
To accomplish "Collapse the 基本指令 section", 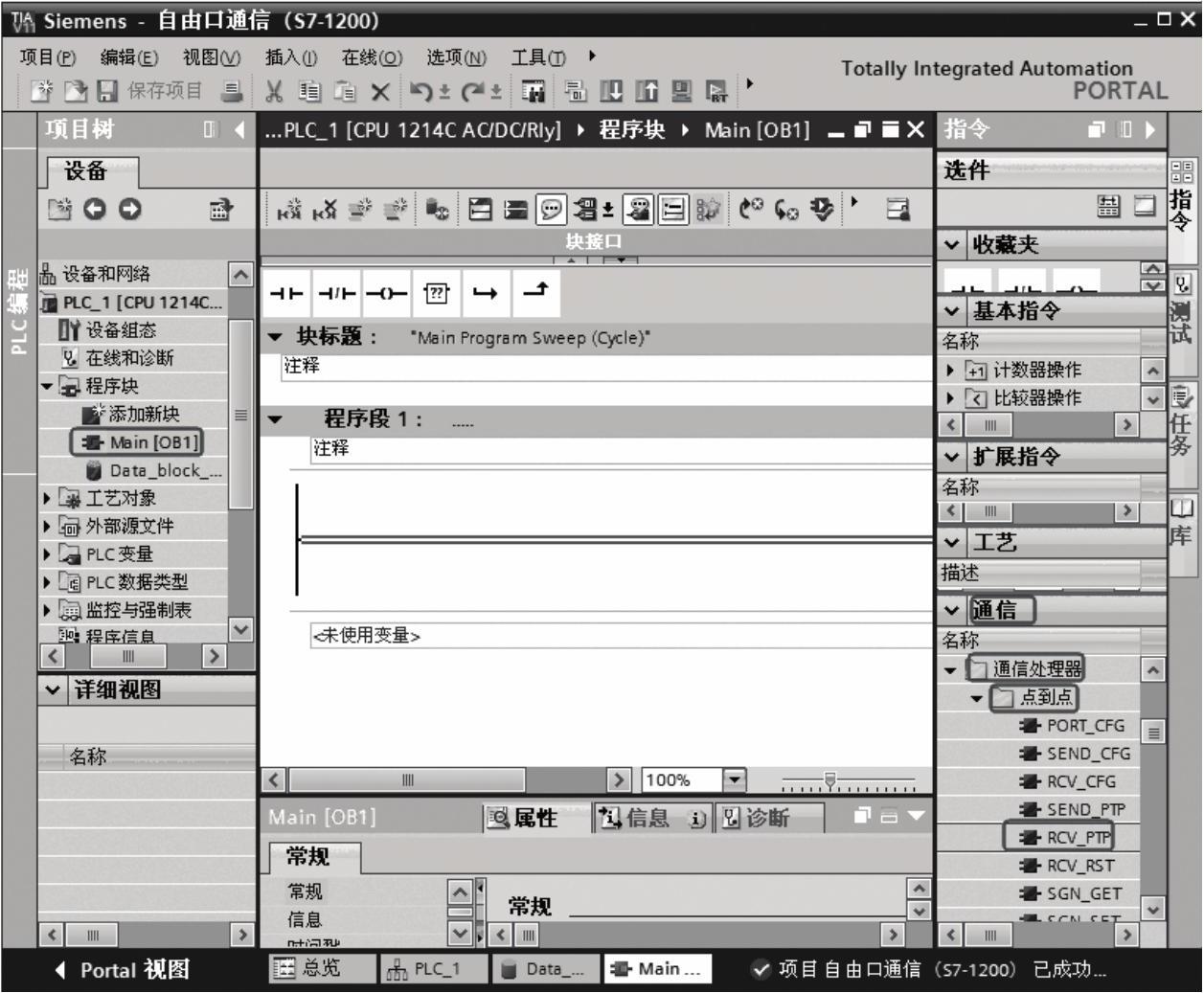I will pyautogui.click(x=952, y=311).
